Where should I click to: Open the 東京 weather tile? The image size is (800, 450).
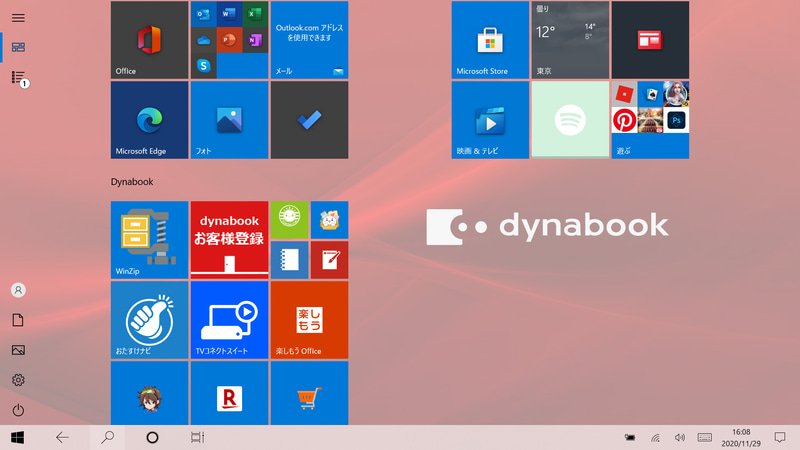[x=570, y=40]
